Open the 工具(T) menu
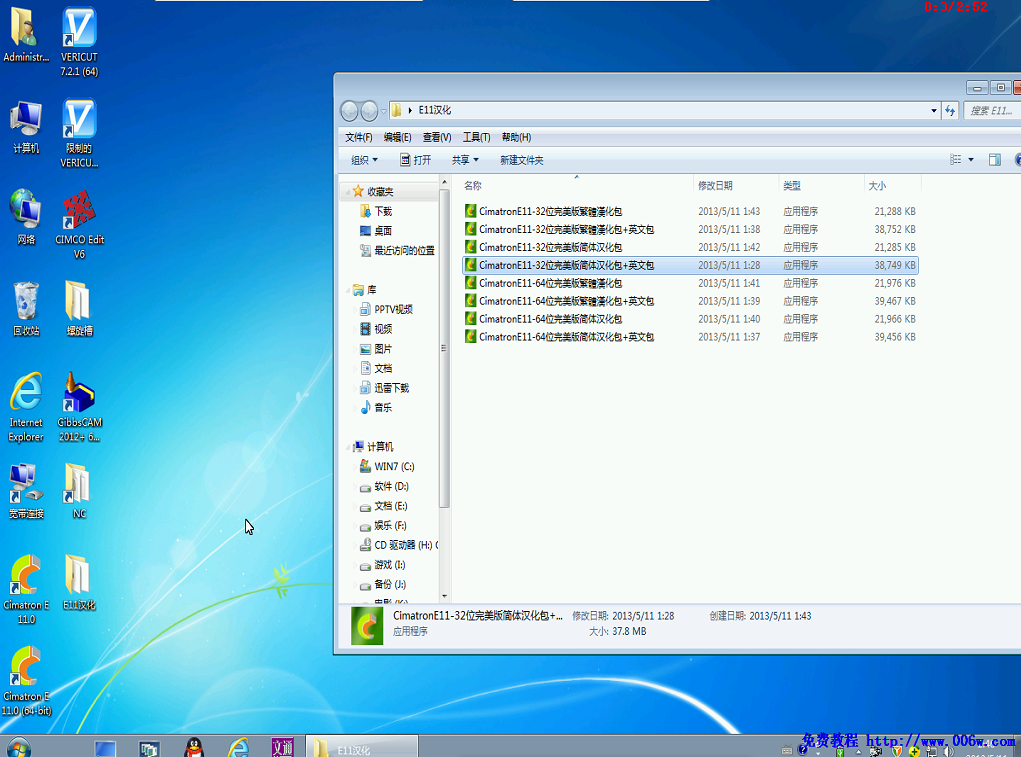Screen dimensions: 1021x757 (477, 137)
